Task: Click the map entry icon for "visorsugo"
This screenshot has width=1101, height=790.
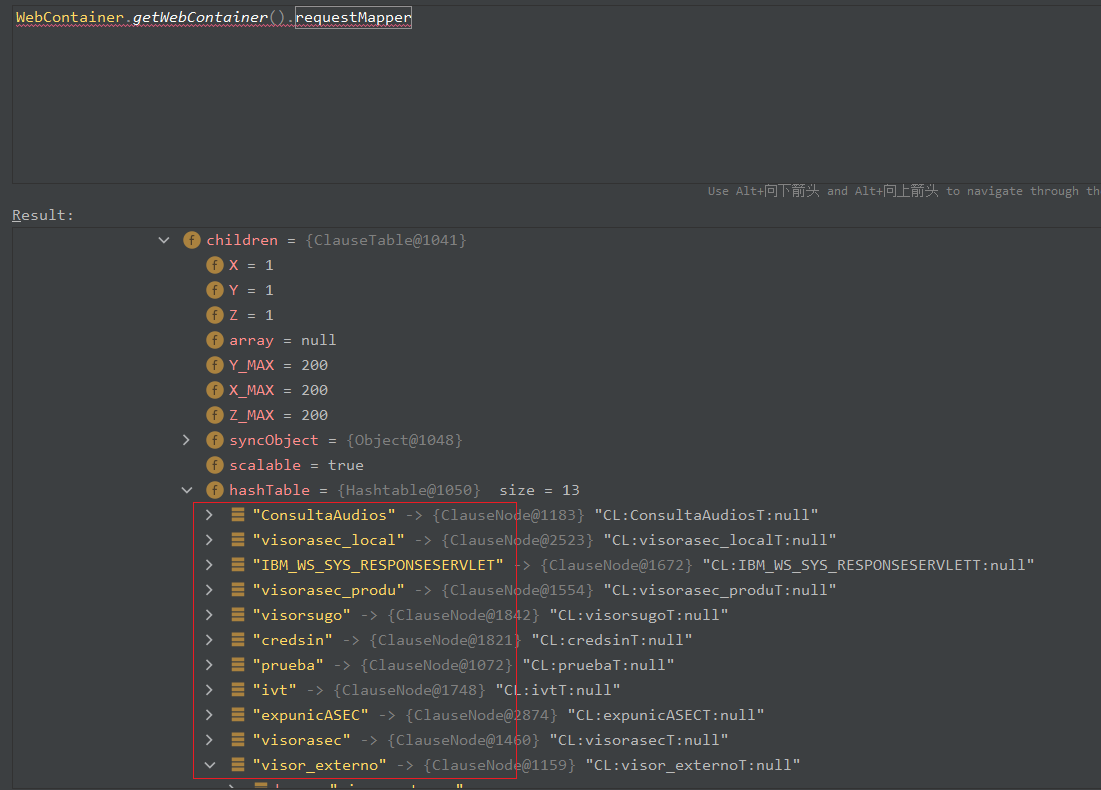Action: tap(238, 615)
